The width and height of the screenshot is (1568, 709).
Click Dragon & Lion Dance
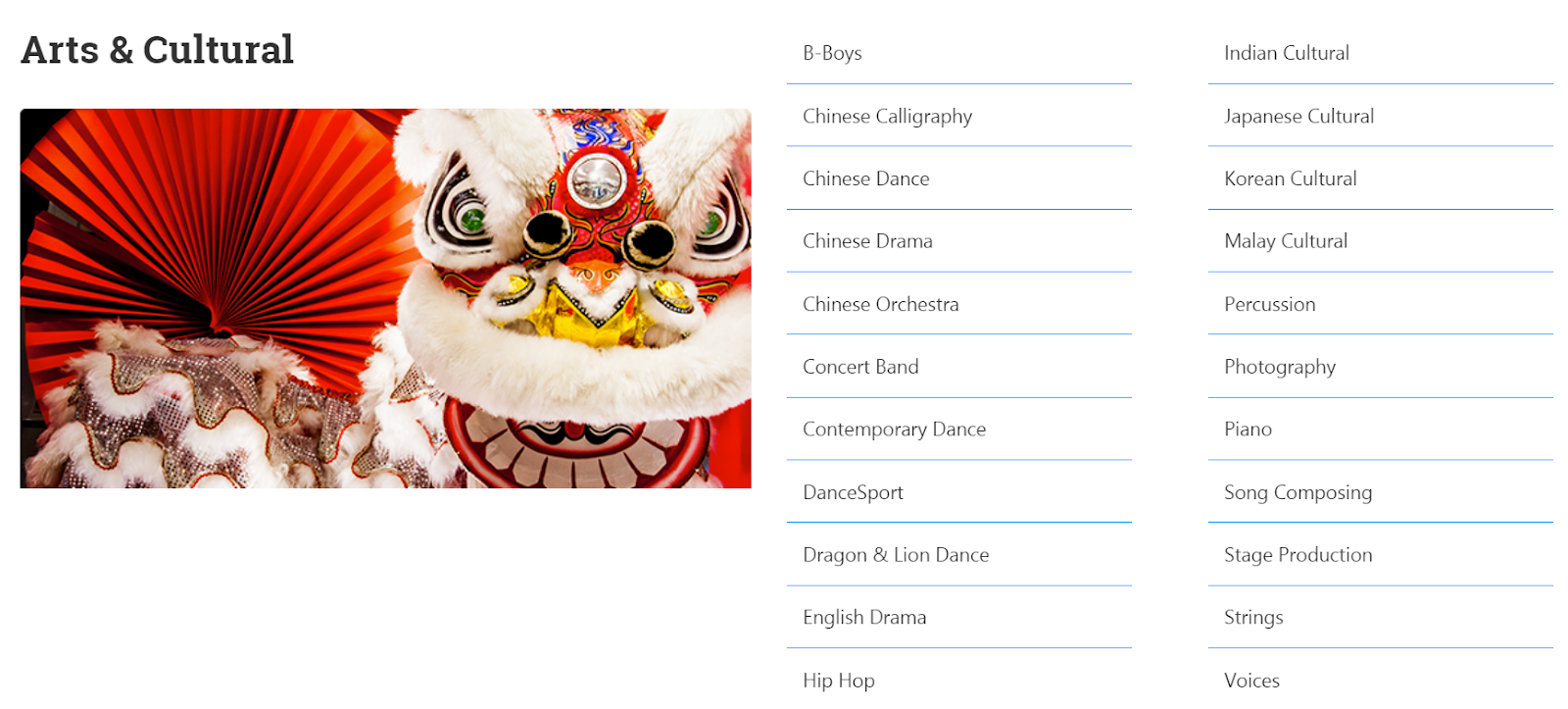pyautogui.click(x=896, y=555)
